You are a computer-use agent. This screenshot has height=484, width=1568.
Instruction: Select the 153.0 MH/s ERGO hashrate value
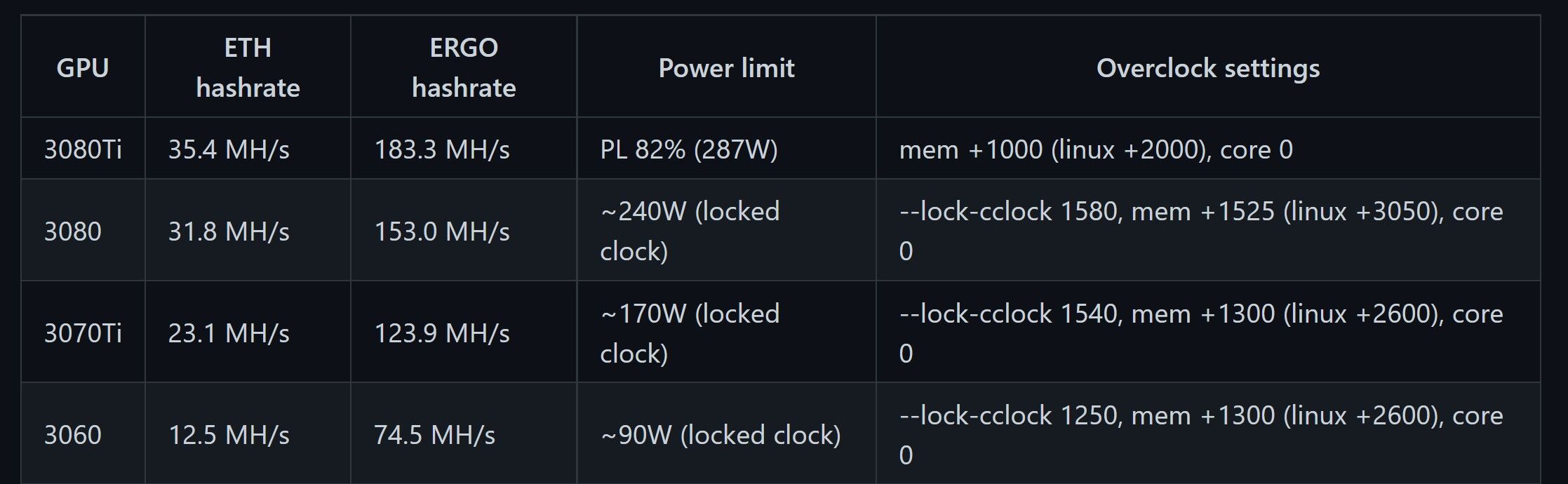442,231
